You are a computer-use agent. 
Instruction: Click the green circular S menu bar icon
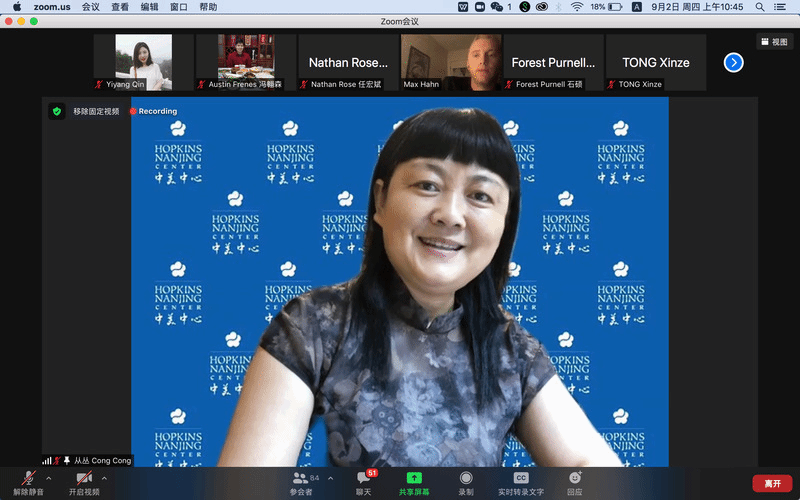[524, 7]
